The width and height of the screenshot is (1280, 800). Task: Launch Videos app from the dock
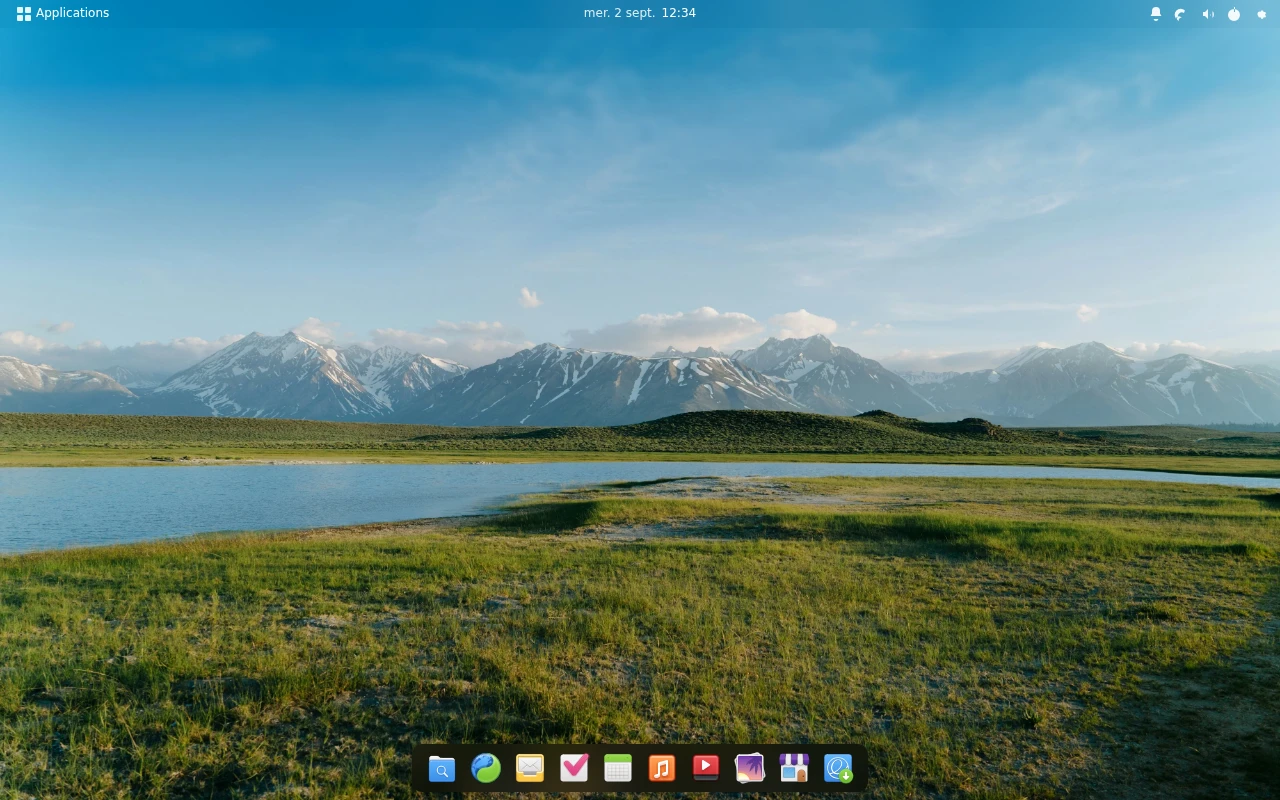(706, 768)
